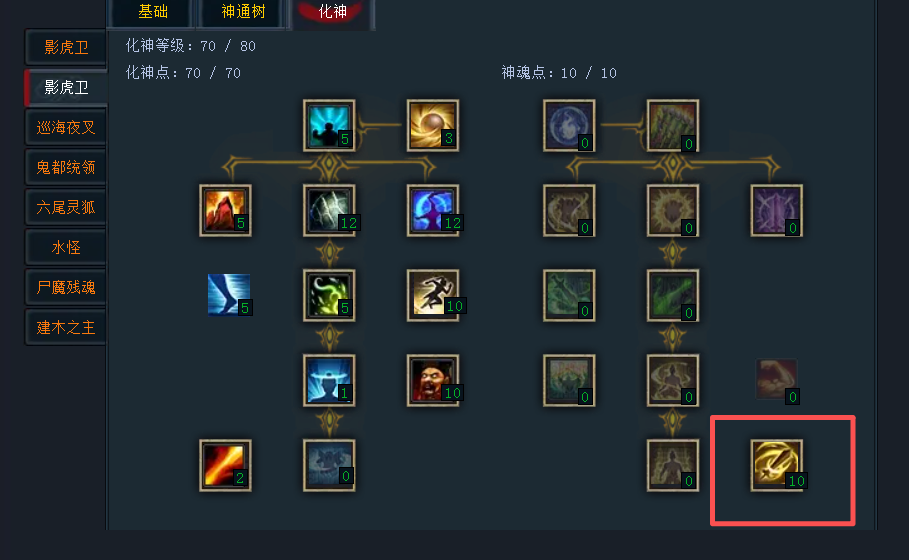Select 六尾灵狐 in the left list
Viewport: 909px width, 560px height.
click(x=66, y=208)
